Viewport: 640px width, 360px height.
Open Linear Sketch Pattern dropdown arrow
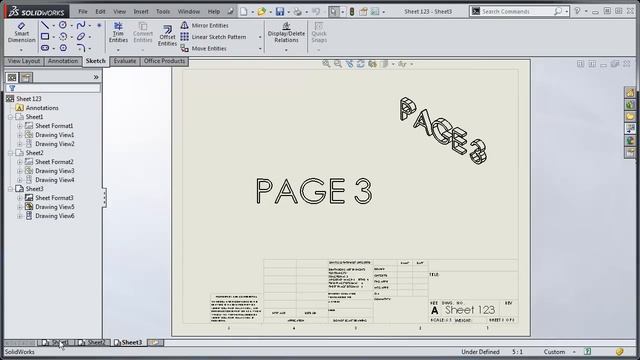click(x=260, y=37)
